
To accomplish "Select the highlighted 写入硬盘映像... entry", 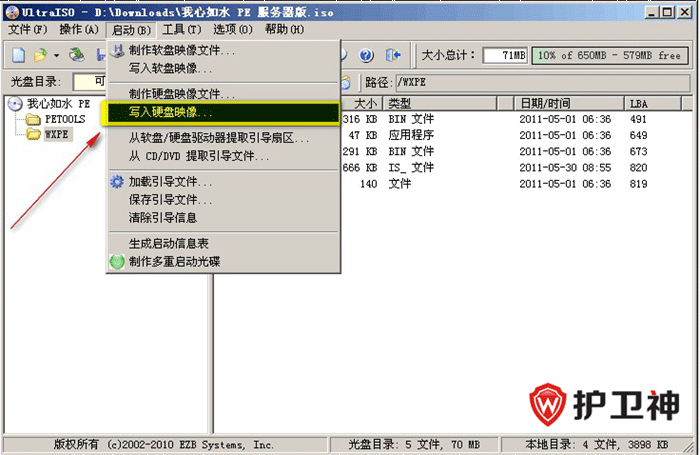I will pyautogui.click(x=221, y=113).
